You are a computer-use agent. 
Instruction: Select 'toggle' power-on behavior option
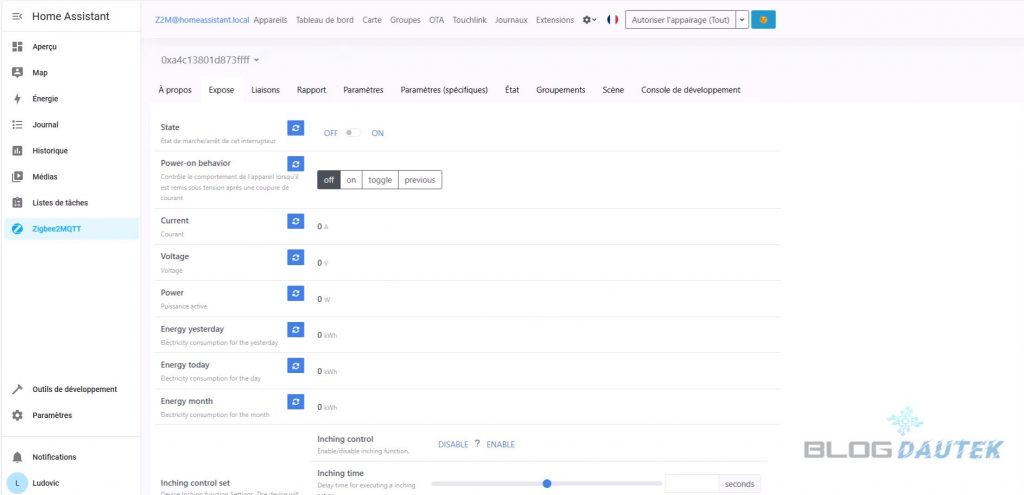coord(380,180)
